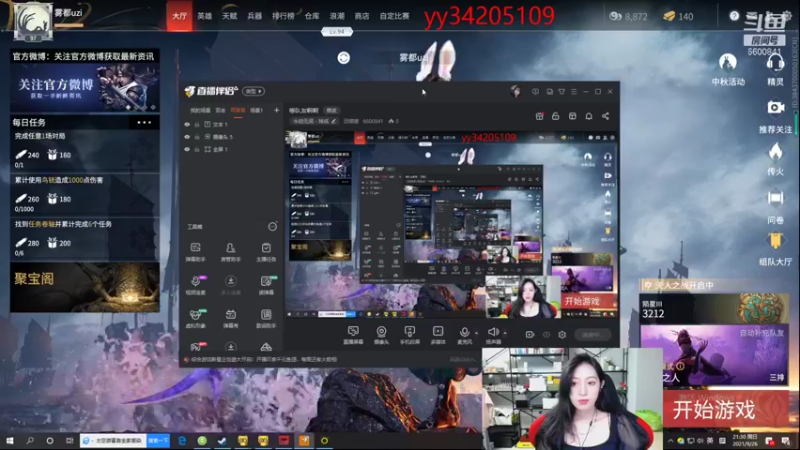This screenshot has height=450, width=800.
Task: Open the 弹幕秀 tool
Action: pyautogui.click(x=231, y=318)
